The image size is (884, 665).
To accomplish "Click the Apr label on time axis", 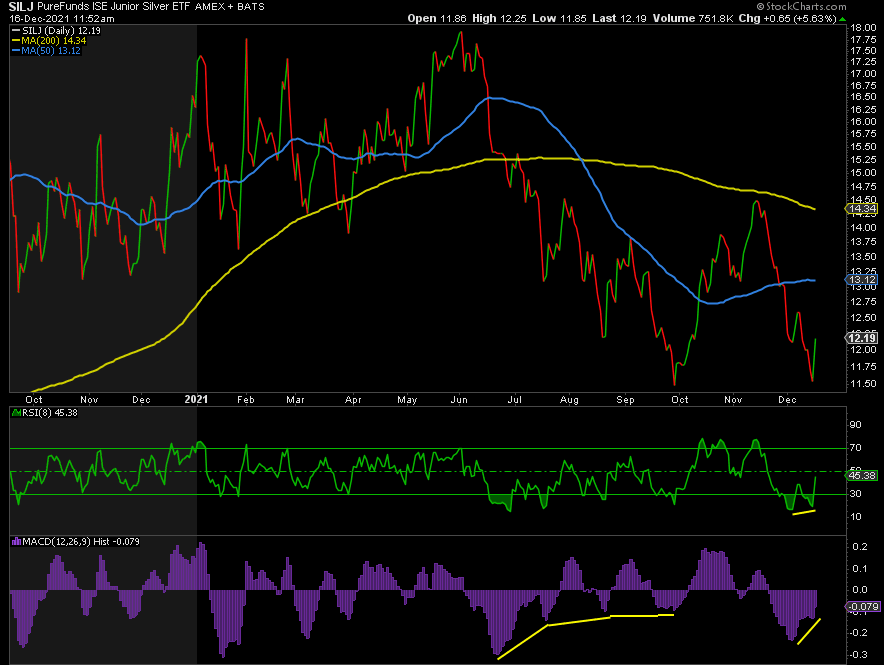I will click(x=353, y=400).
